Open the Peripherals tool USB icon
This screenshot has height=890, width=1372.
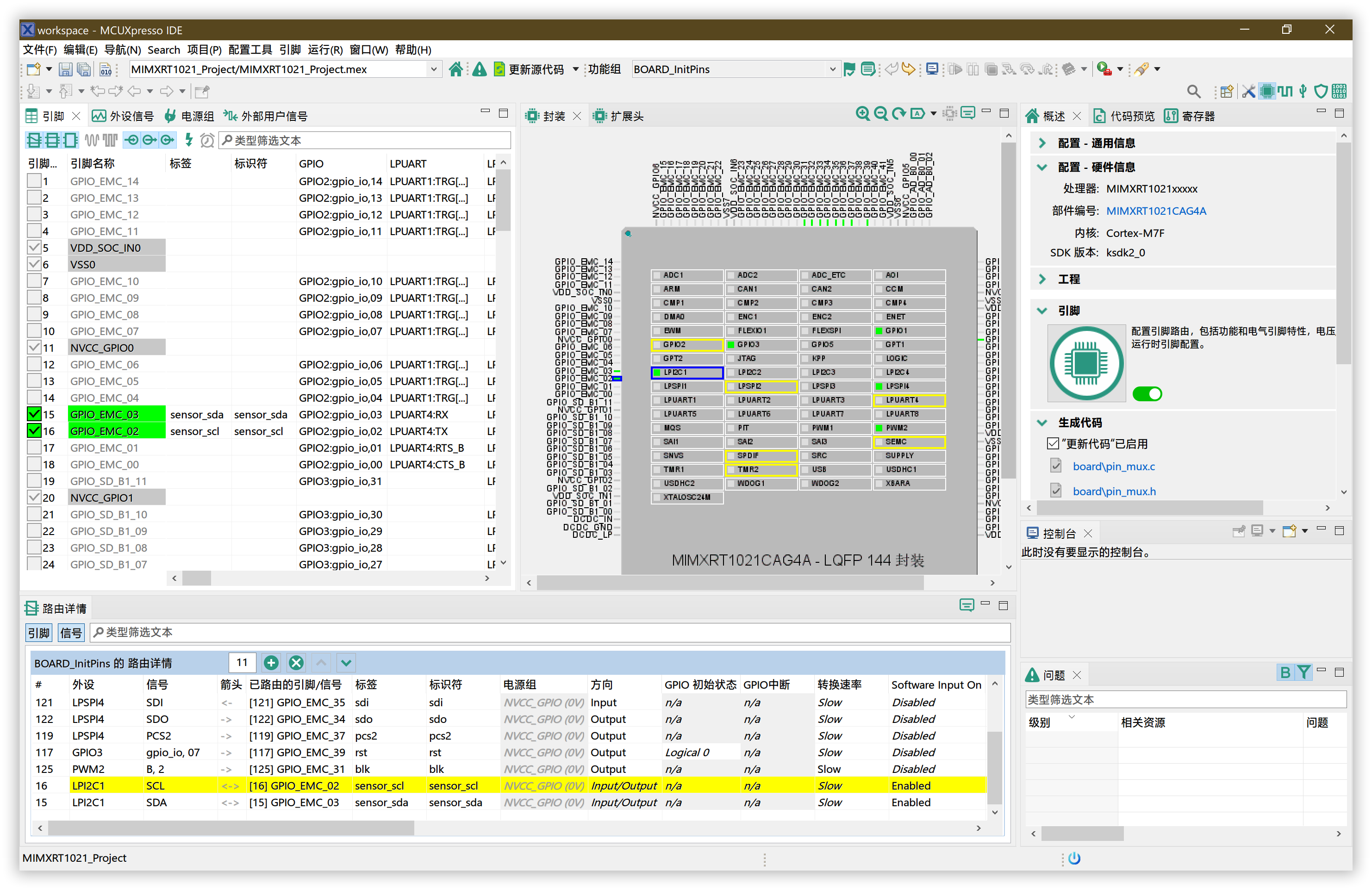tap(1303, 91)
